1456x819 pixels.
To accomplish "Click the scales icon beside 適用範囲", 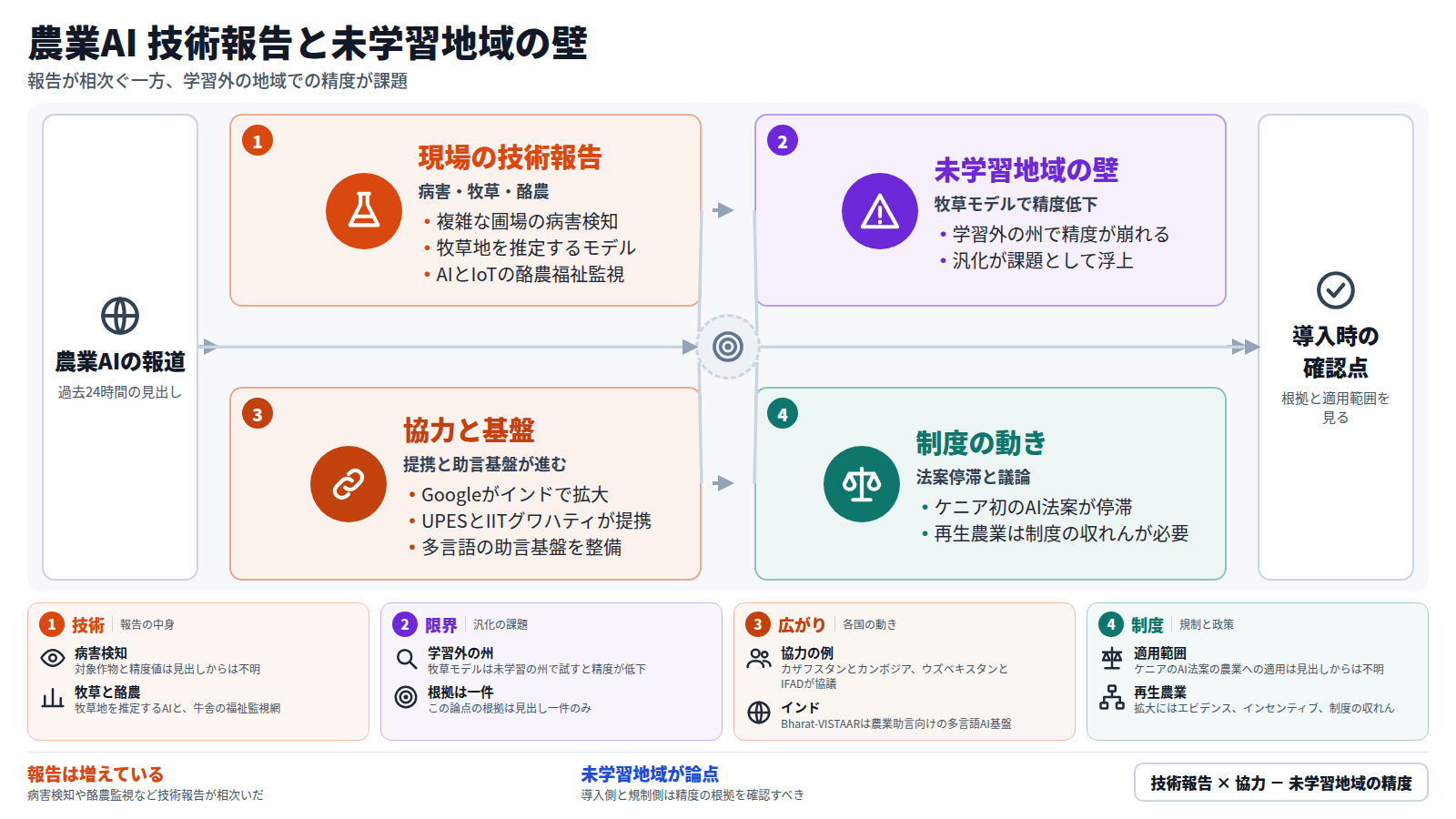I will (x=1112, y=658).
